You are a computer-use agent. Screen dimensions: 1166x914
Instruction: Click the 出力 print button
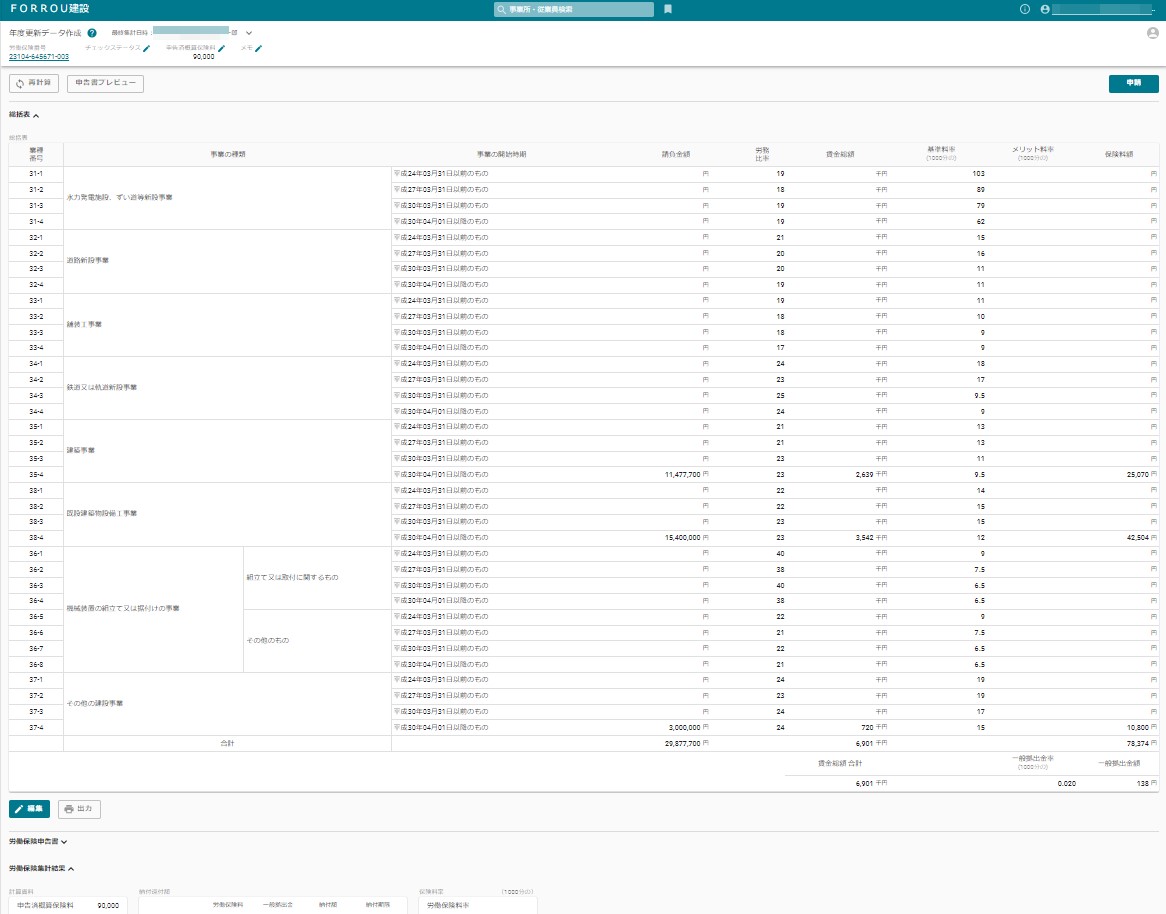pos(78,809)
